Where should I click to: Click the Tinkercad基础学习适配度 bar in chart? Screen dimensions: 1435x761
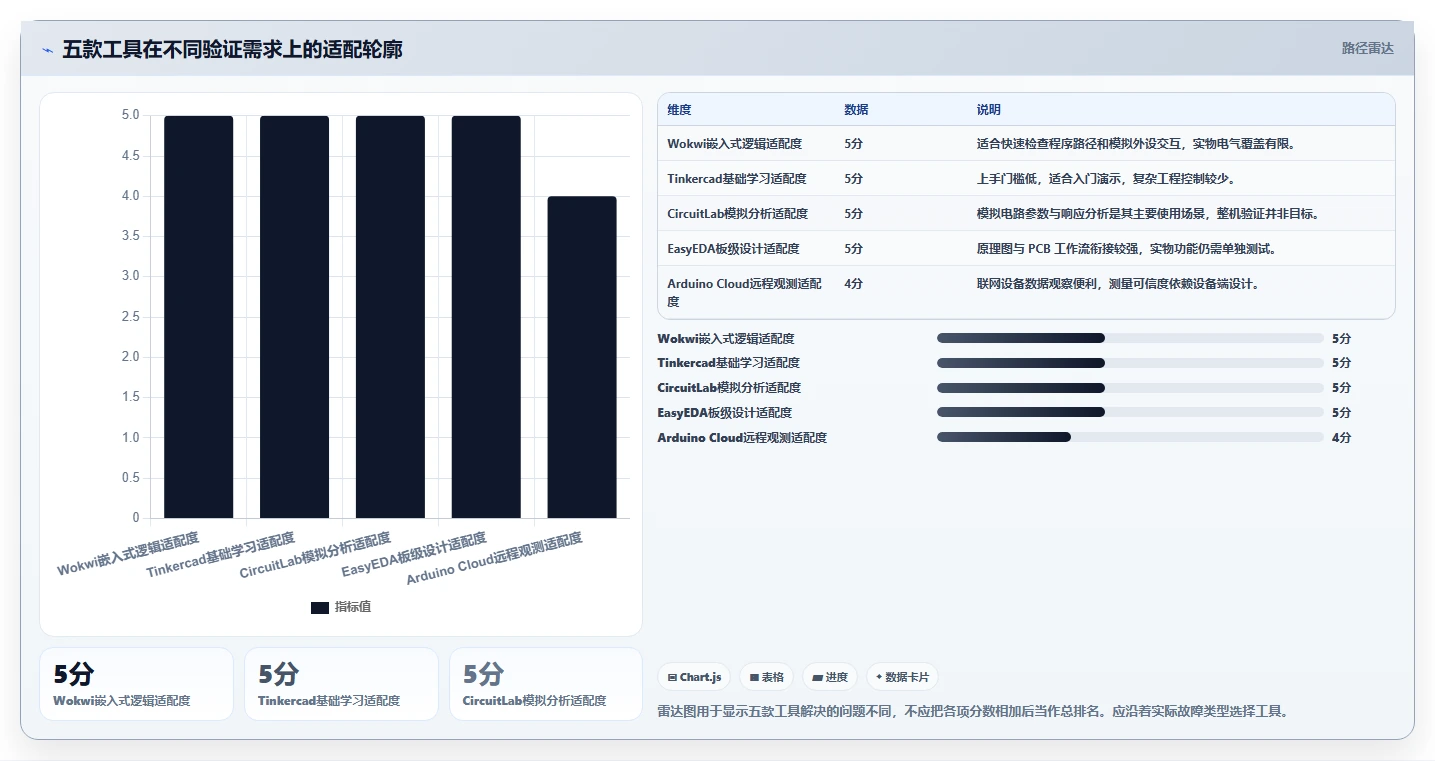(295, 317)
